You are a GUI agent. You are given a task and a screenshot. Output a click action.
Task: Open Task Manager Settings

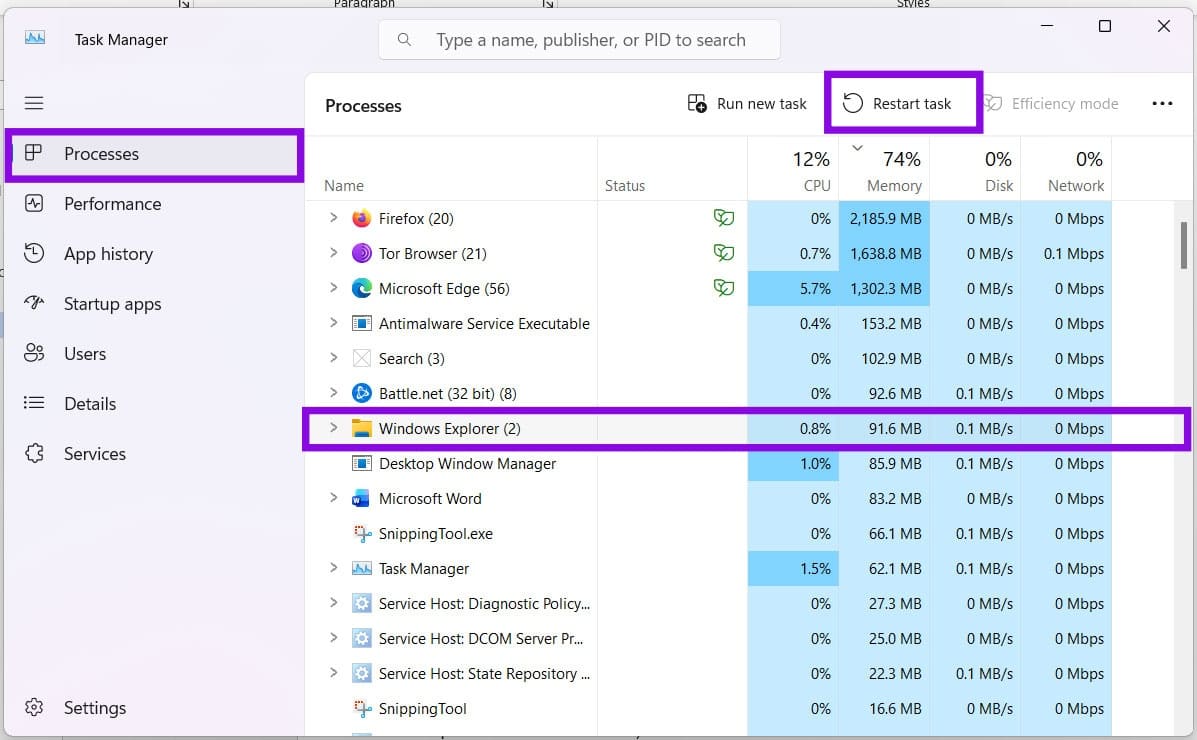point(155,708)
